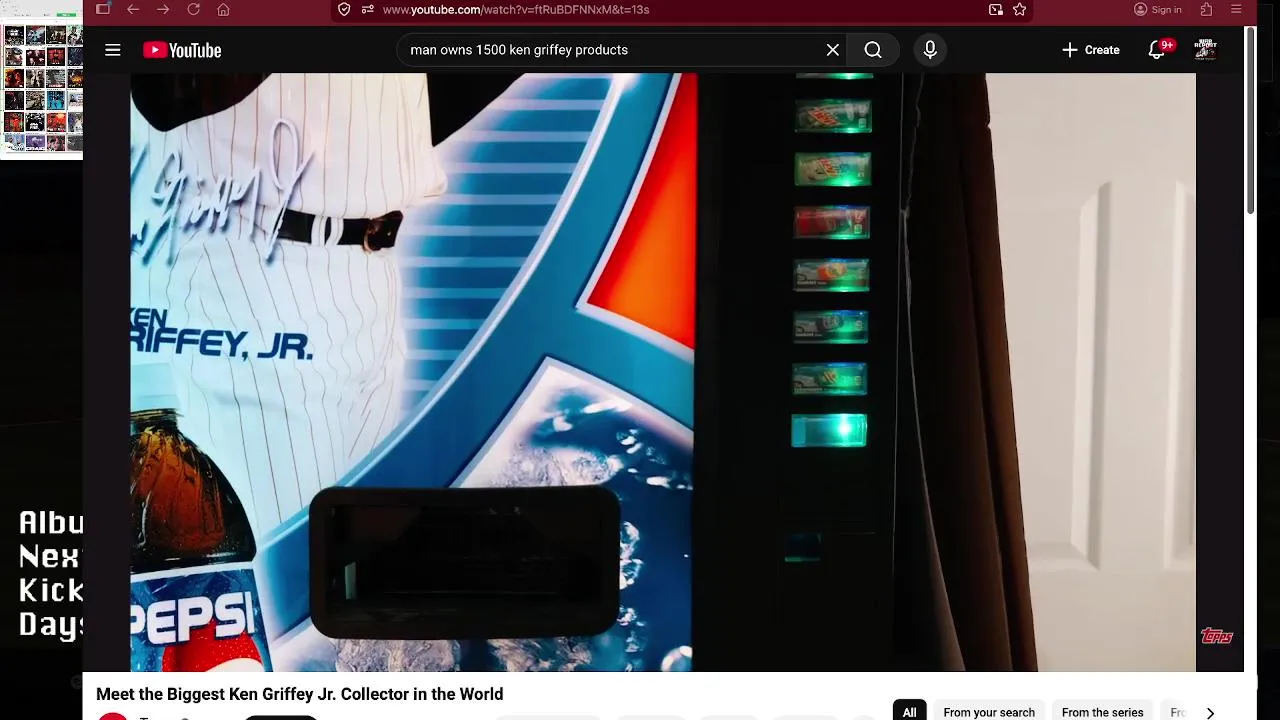Viewport: 1280px width, 720px height.
Task: Show more filter chips with the arrow
Action: [1210, 712]
